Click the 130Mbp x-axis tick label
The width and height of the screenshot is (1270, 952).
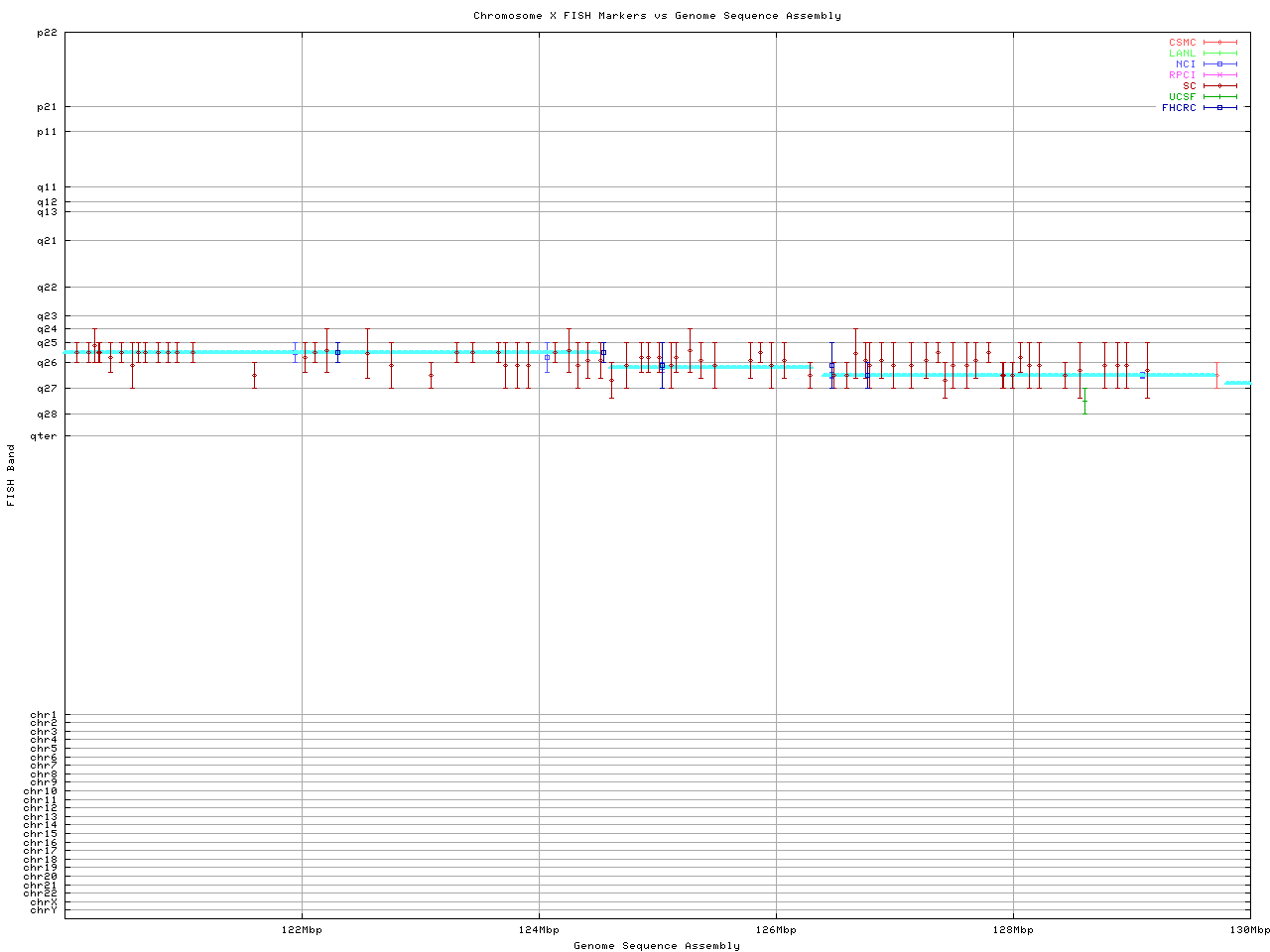(1249, 930)
